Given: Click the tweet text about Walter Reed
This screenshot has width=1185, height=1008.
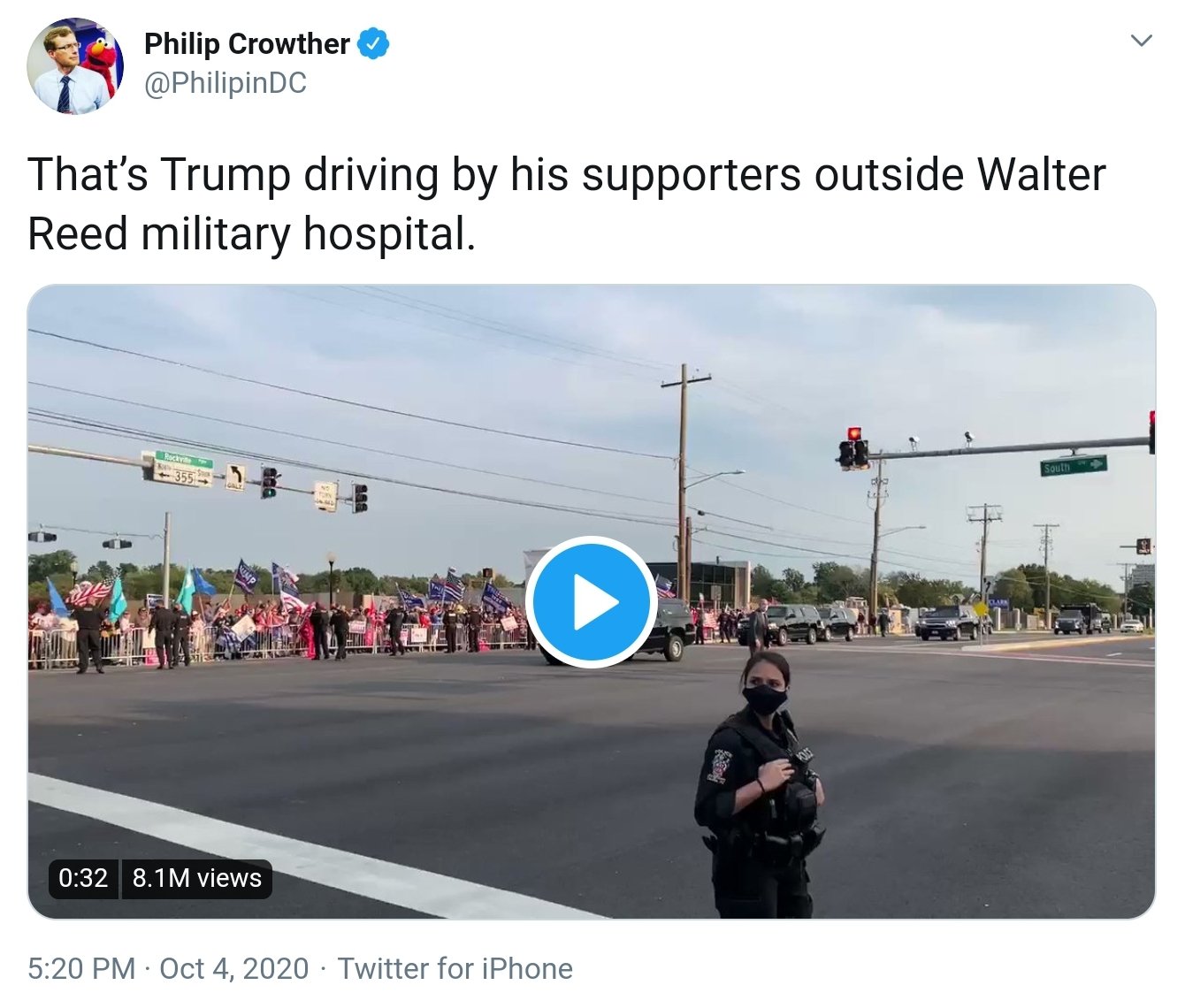Looking at the screenshot, I should point(566,203).
